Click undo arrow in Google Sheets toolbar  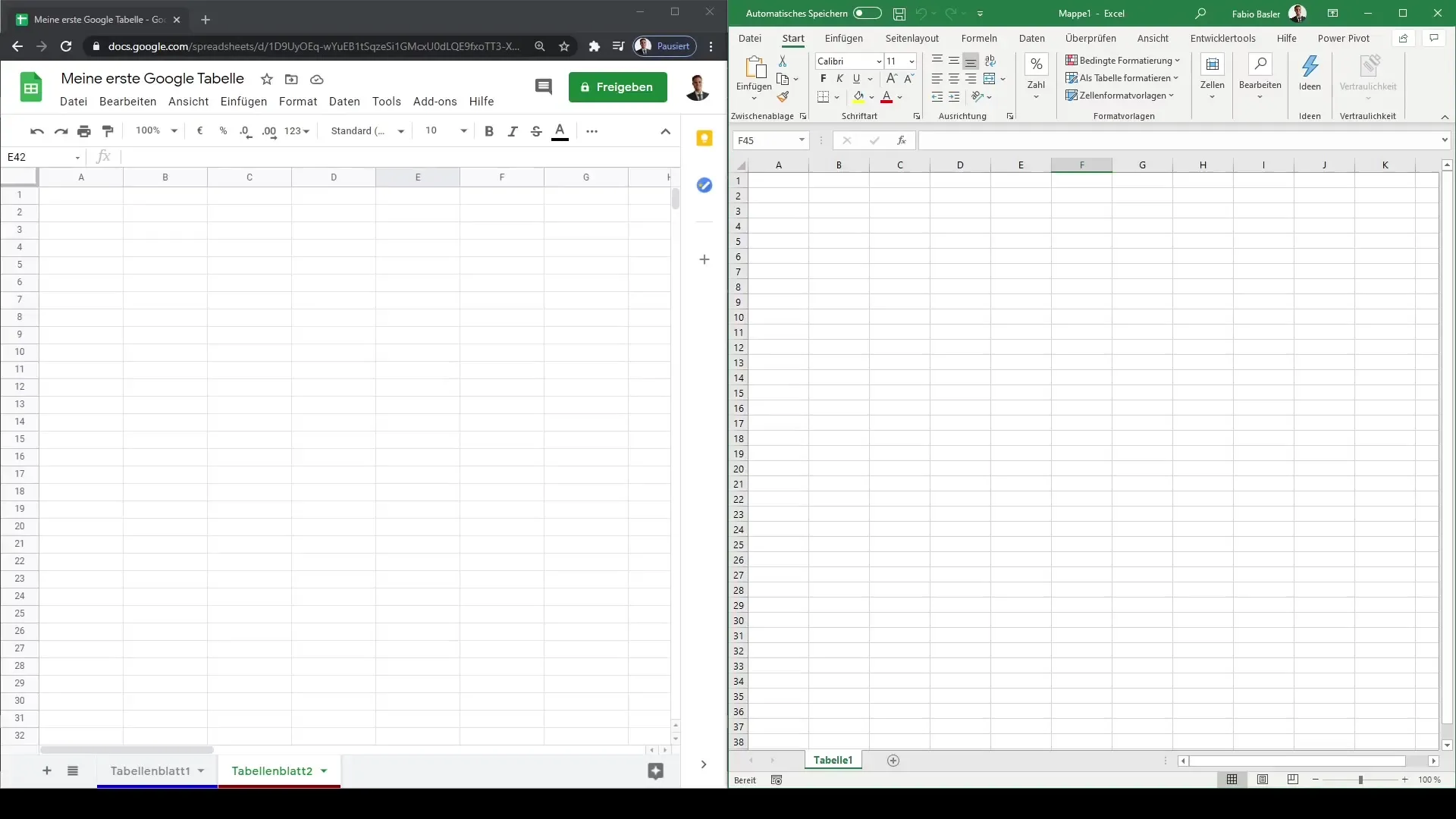coord(36,131)
